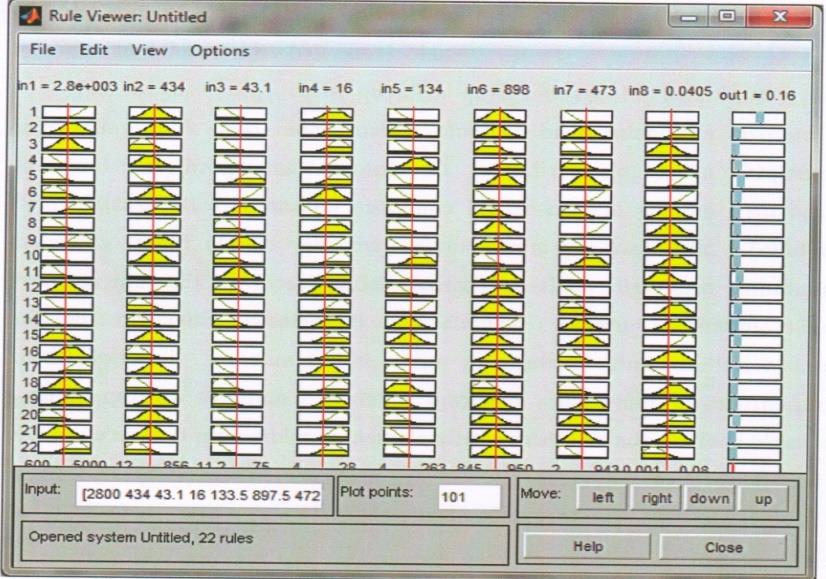Click the Move left button
This screenshot has height=579, width=826.
tap(602, 498)
